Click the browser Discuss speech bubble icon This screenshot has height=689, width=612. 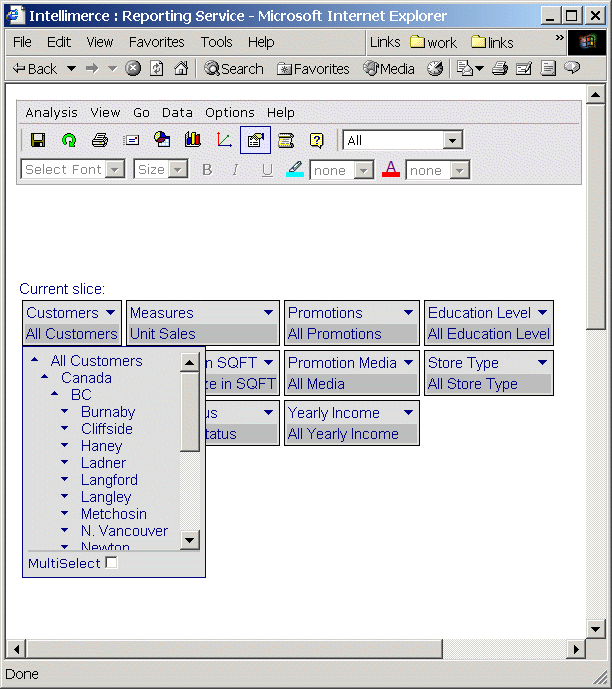(x=572, y=67)
